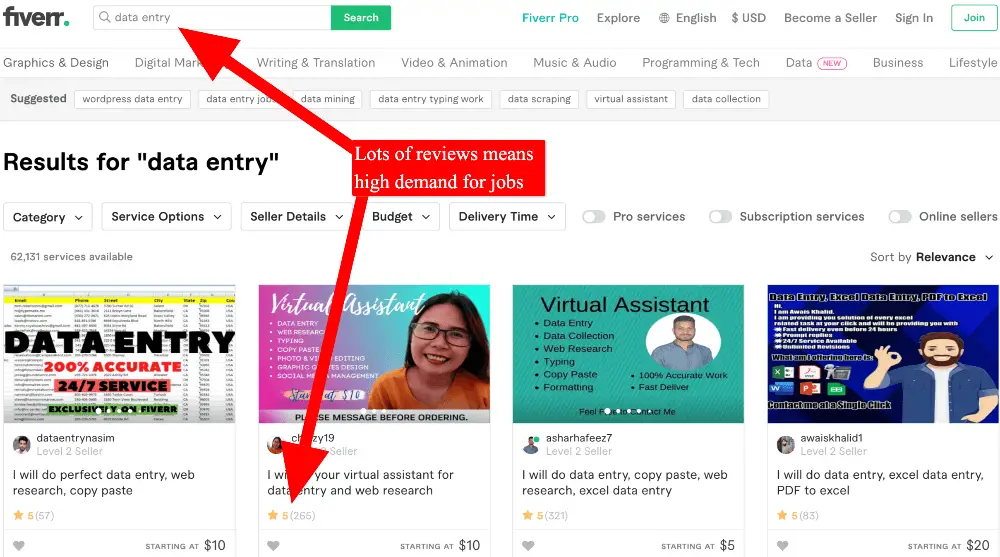1000x557 pixels.
Task: Click seller name asharhafeez7
Action: click(x=578, y=438)
